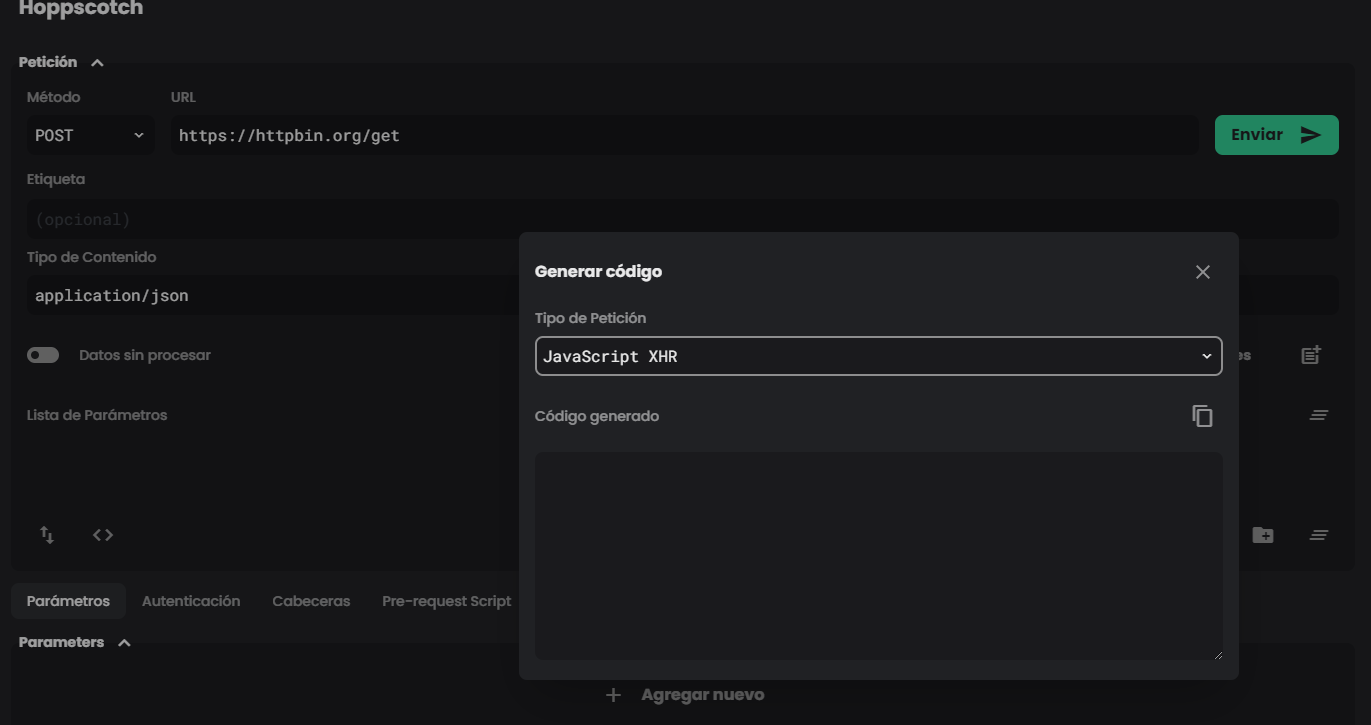Image resolution: width=1371 pixels, height=725 pixels.
Task: Open the code viewer with angle brackets icon
Action: click(102, 535)
